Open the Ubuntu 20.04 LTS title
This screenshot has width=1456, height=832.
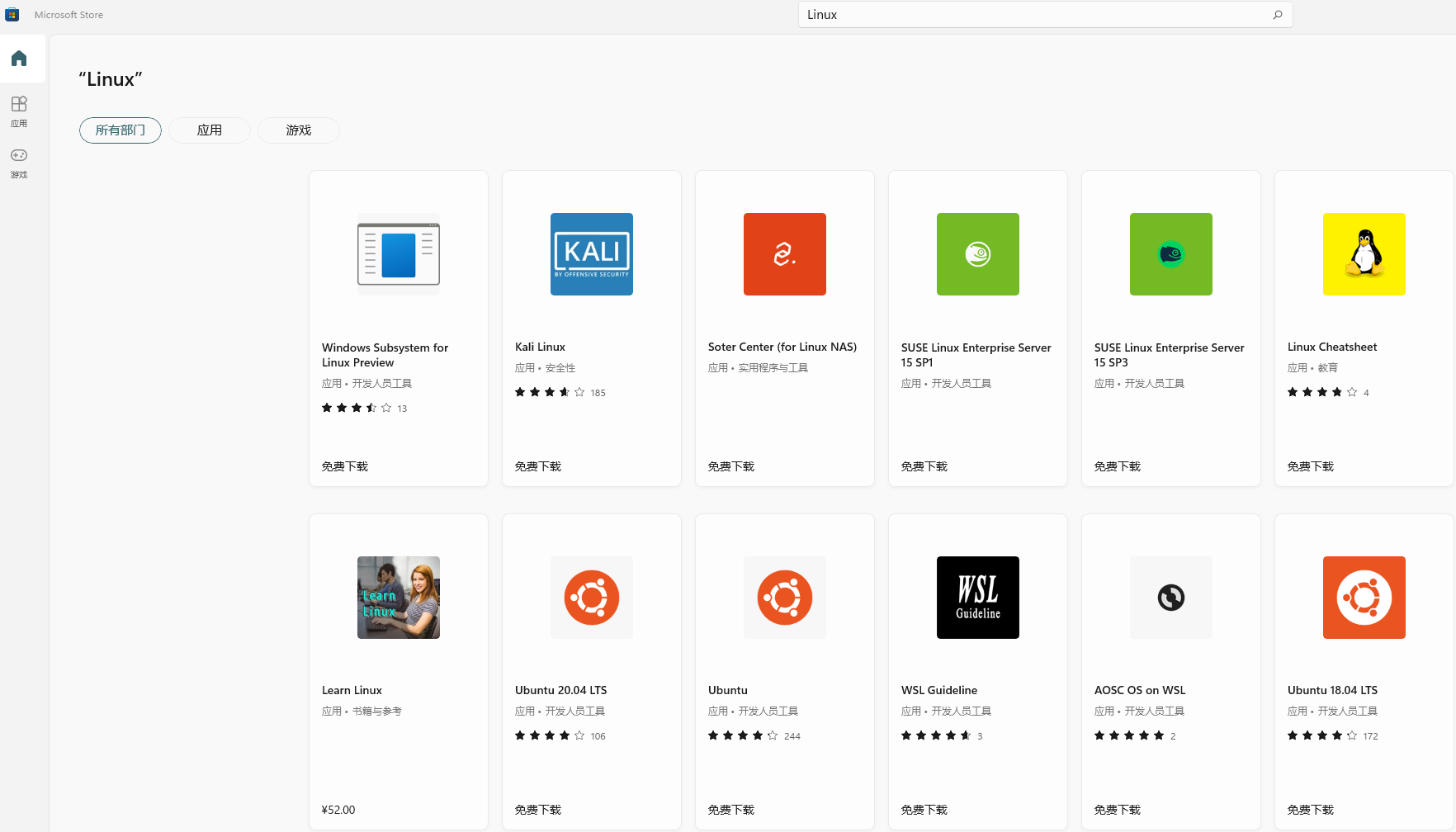pyautogui.click(x=560, y=690)
